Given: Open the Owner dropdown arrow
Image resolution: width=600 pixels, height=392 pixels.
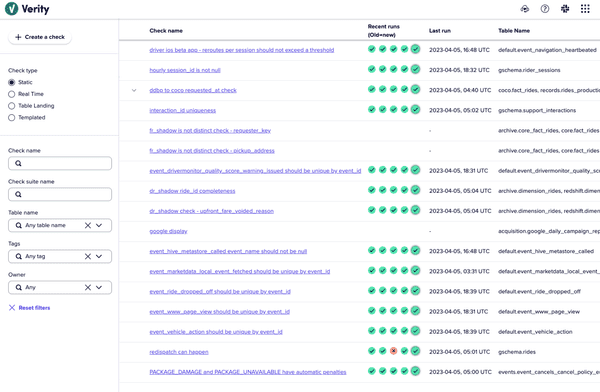Looking at the screenshot, I should point(99,287).
